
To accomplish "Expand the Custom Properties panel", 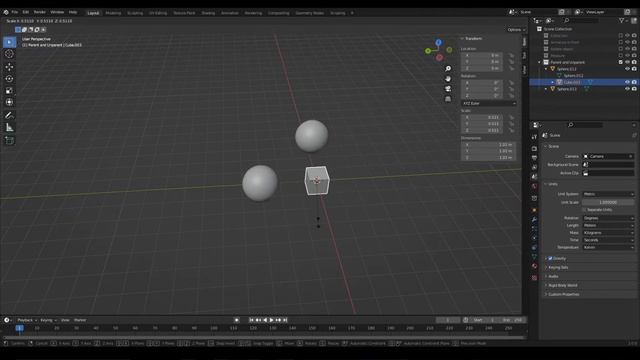I will point(563,294).
